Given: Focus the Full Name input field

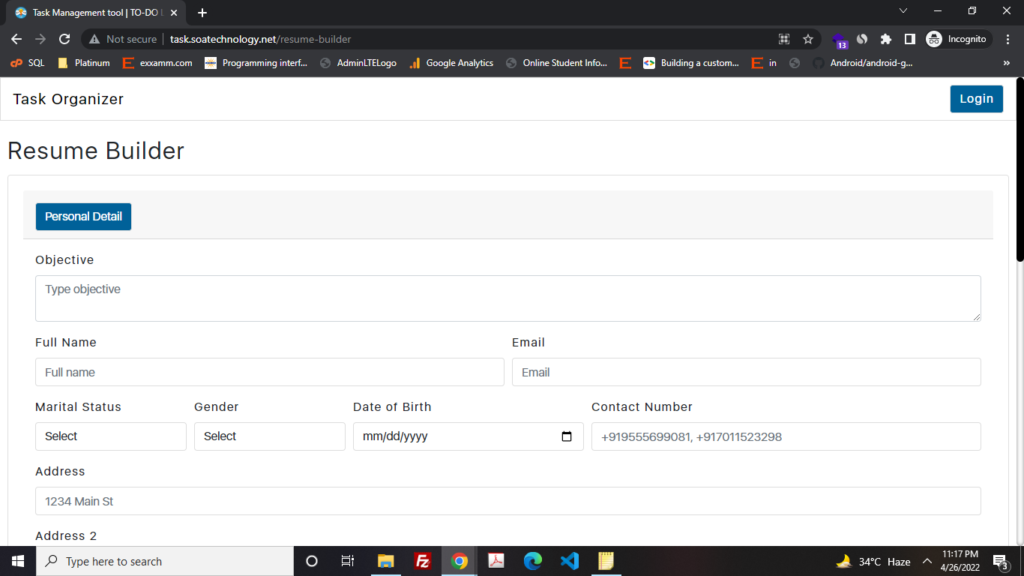Looking at the screenshot, I should click(269, 372).
